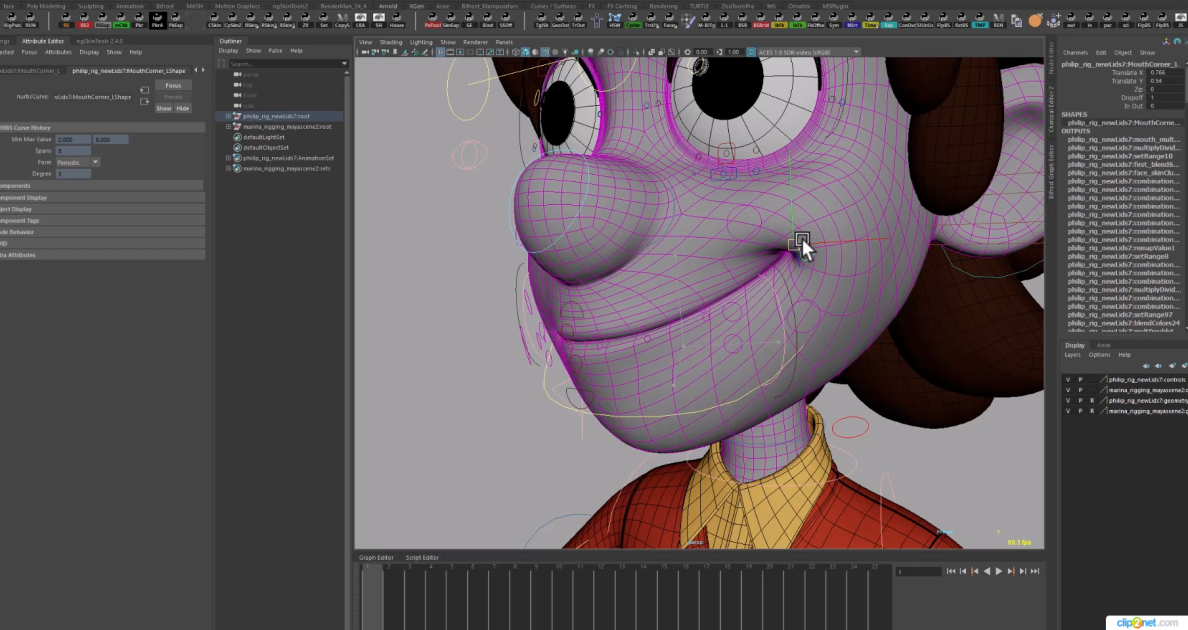Open the Script Editor panel tab
Image resolution: width=1188 pixels, height=630 pixels.
[x=422, y=557]
